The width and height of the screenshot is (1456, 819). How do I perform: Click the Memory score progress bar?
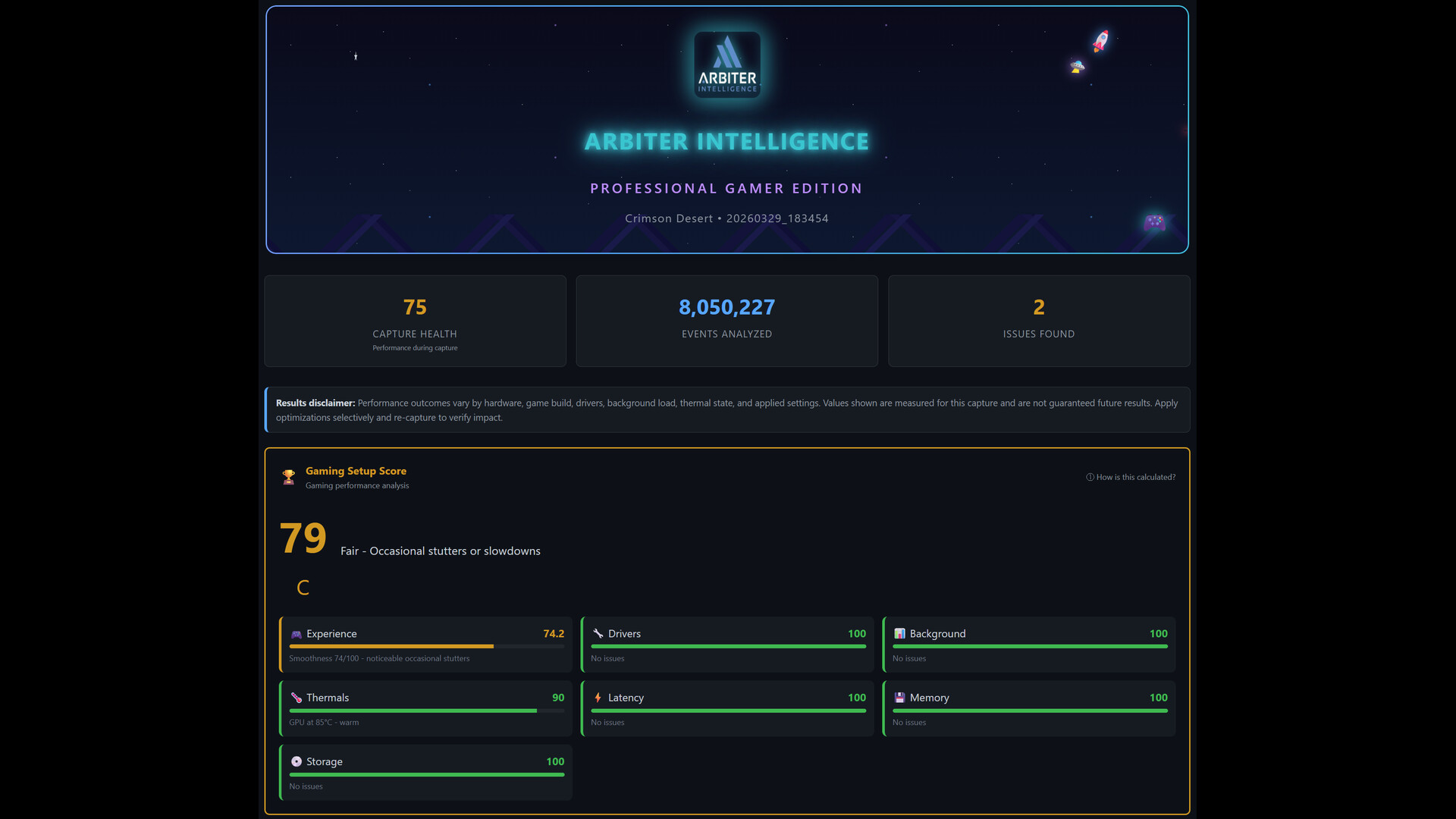tap(1030, 711)
